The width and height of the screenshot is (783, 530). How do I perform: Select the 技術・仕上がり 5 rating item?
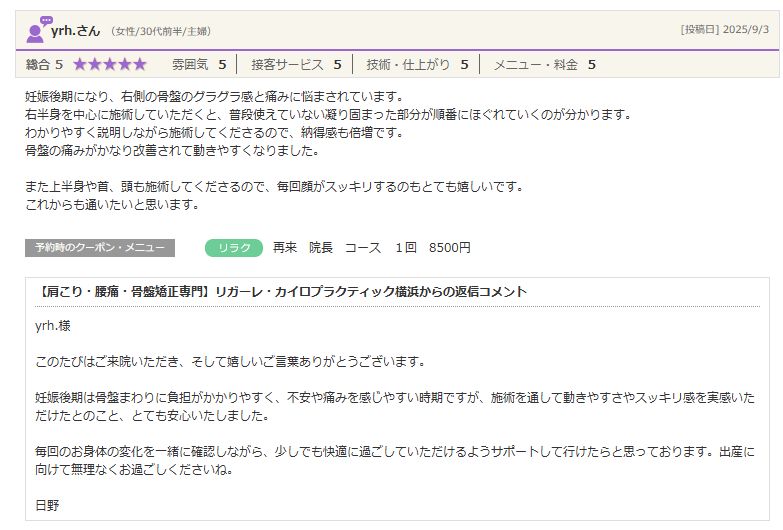pos(417,65)
